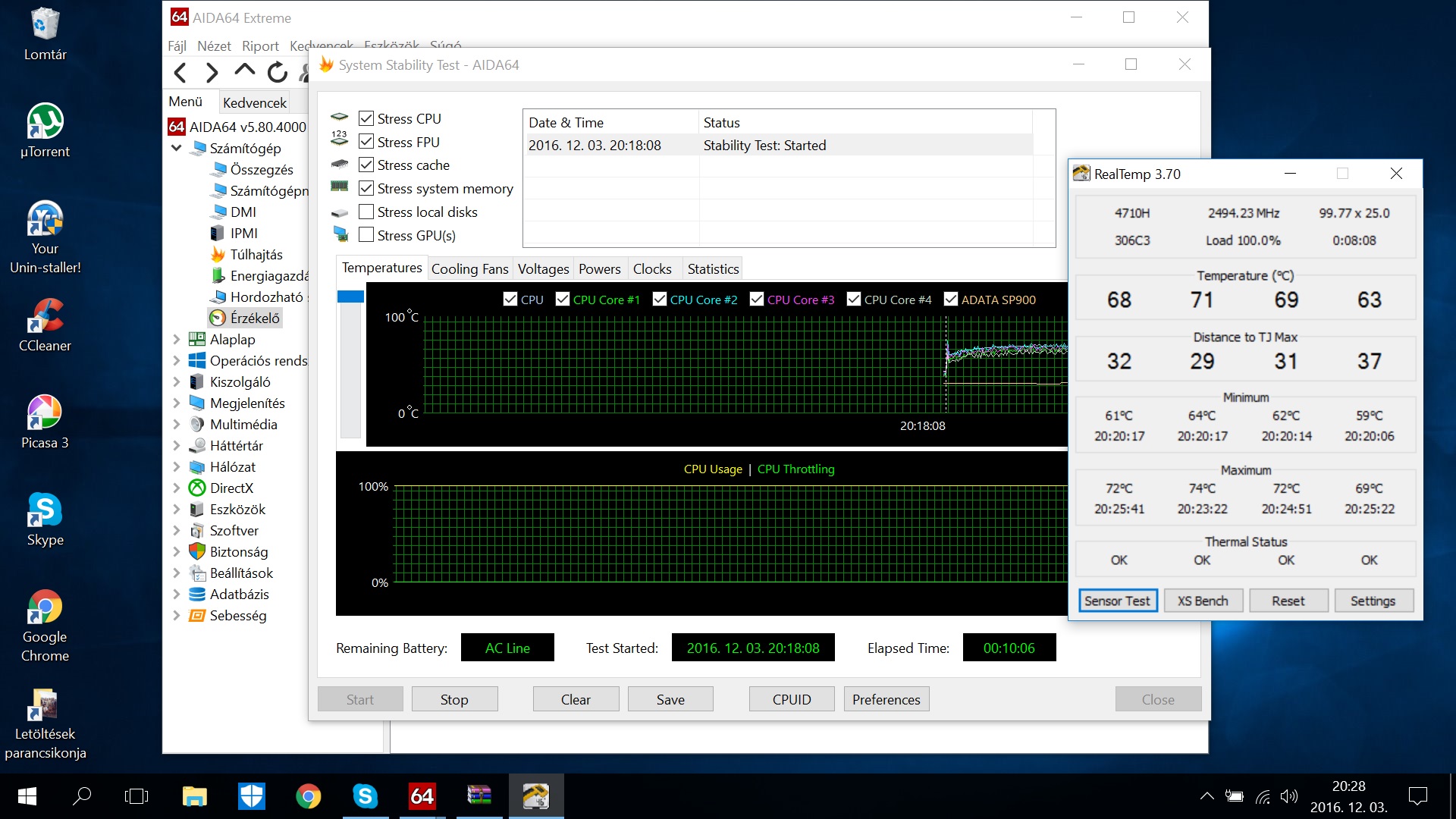This screenshot has height=819, width=1456.
Task: Uncheck Stress cache checkbox
Action: [366, 165]
